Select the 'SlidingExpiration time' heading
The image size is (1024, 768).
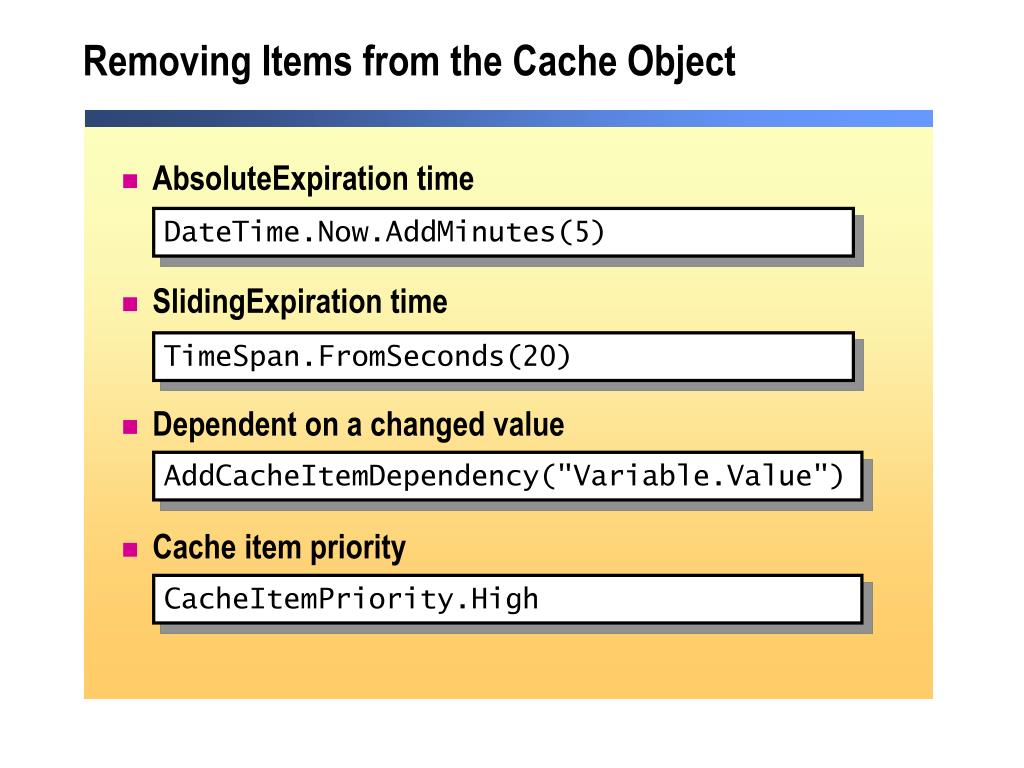pyautogui.click(x=300, y=302)
